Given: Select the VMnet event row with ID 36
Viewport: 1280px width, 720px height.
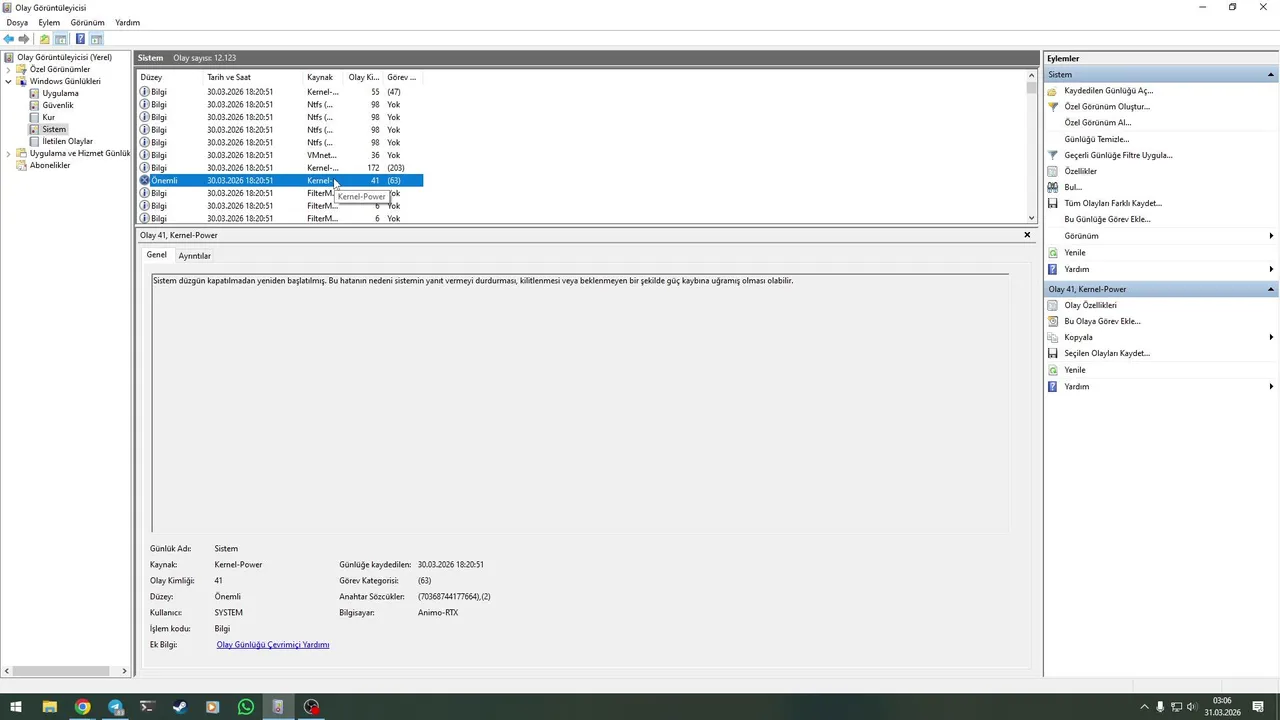Looking at the screenshot, I should (280, 155).
